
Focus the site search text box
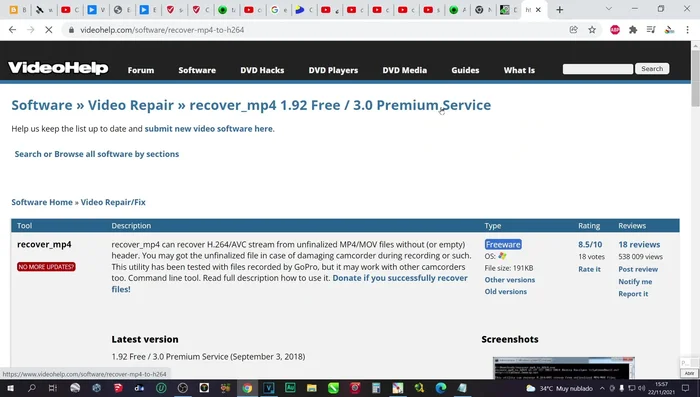click(x=598, y=69)
